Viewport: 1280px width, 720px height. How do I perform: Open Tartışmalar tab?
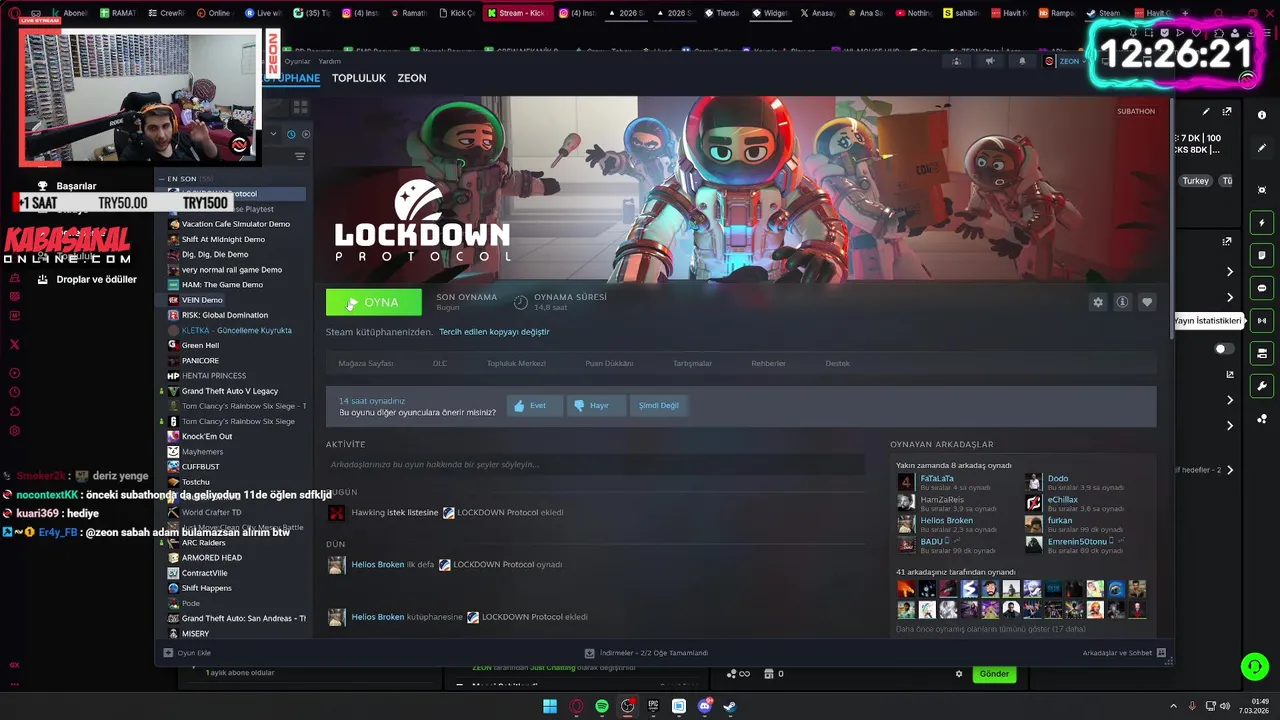click(692, 363)
